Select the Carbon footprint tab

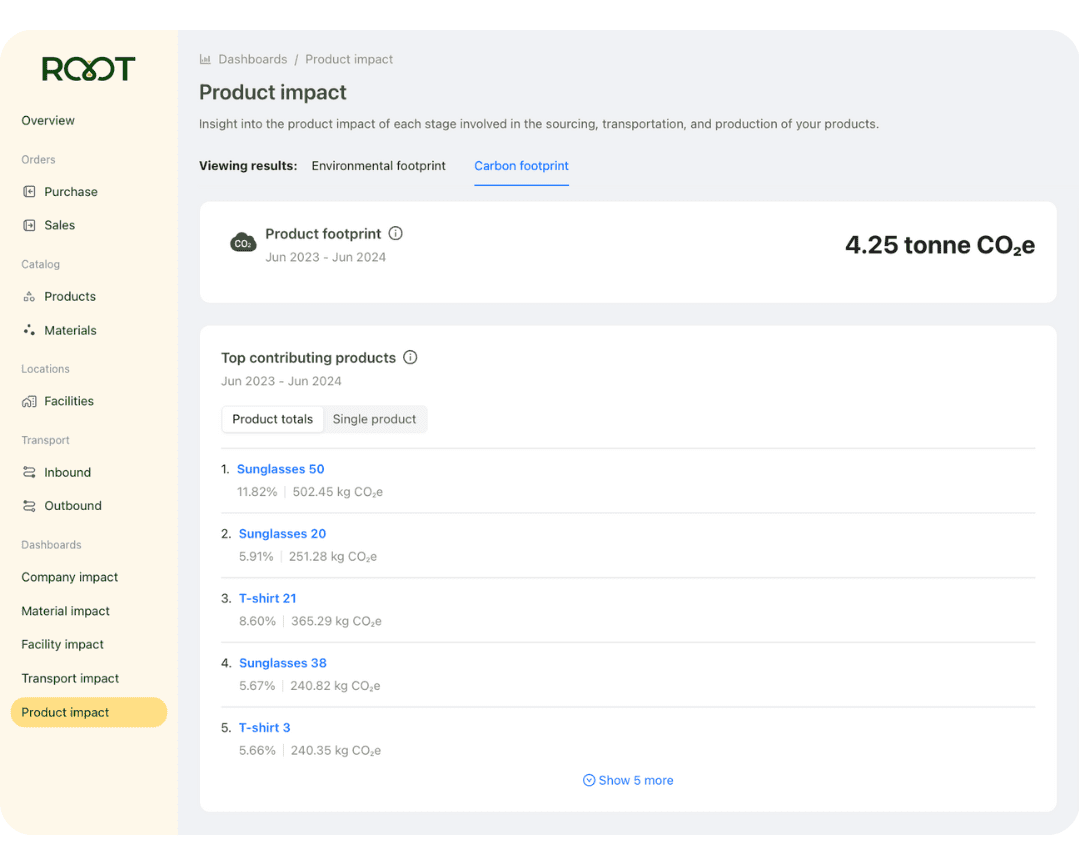click(521, 166)
